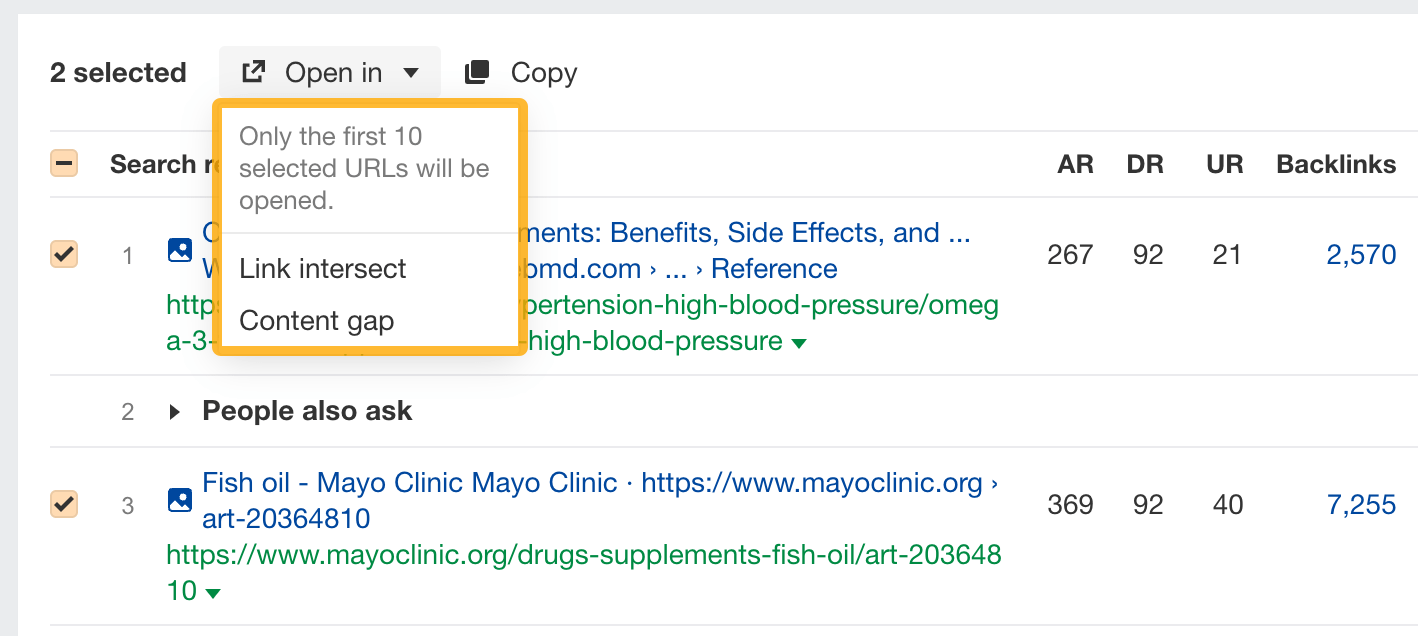Viewport: 1418px width, 636px height.
Task: Click the Open in external-link icon
Action: point(254,72)
